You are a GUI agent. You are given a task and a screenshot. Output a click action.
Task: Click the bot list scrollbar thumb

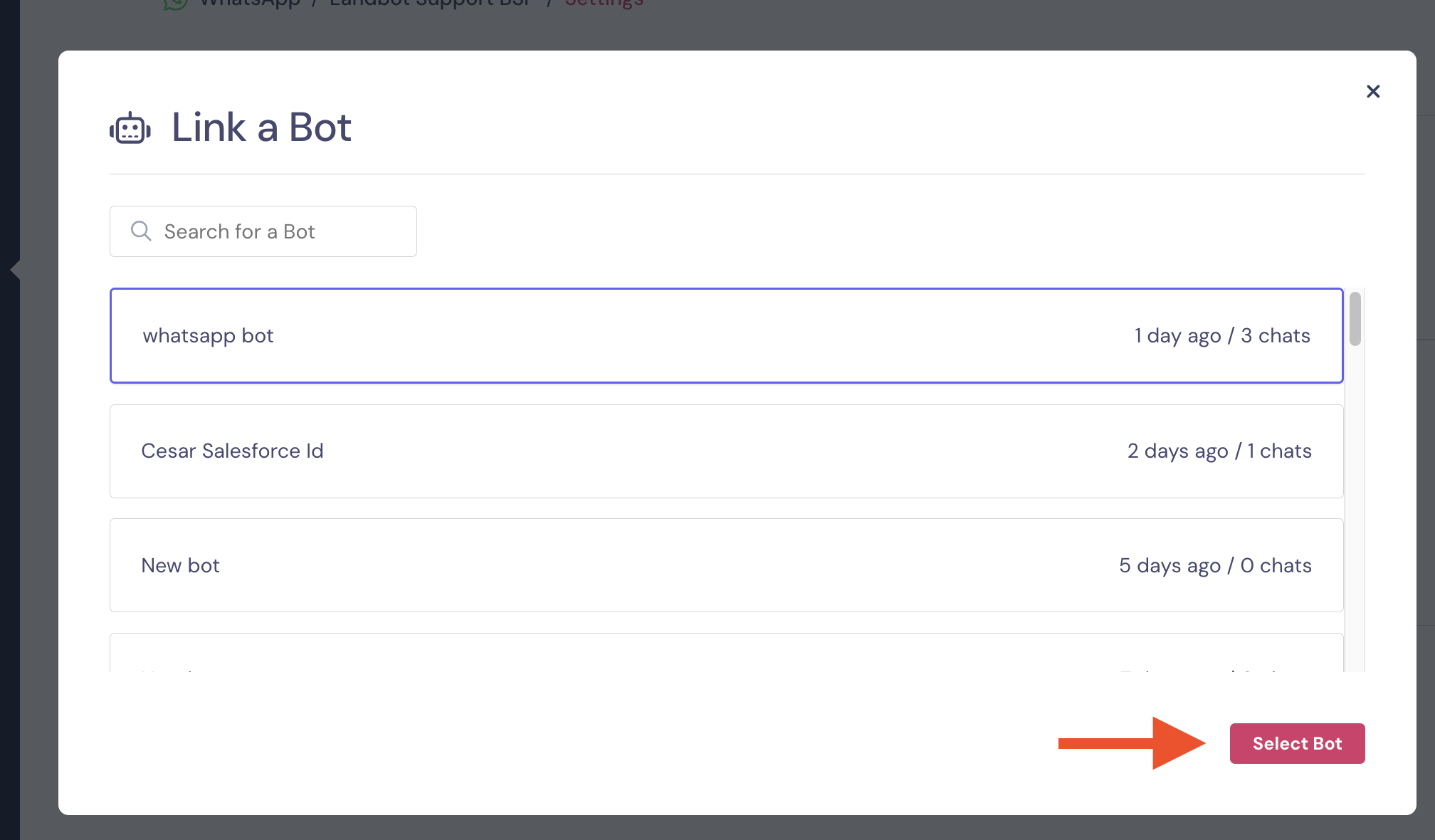[x=1355, y=319]
